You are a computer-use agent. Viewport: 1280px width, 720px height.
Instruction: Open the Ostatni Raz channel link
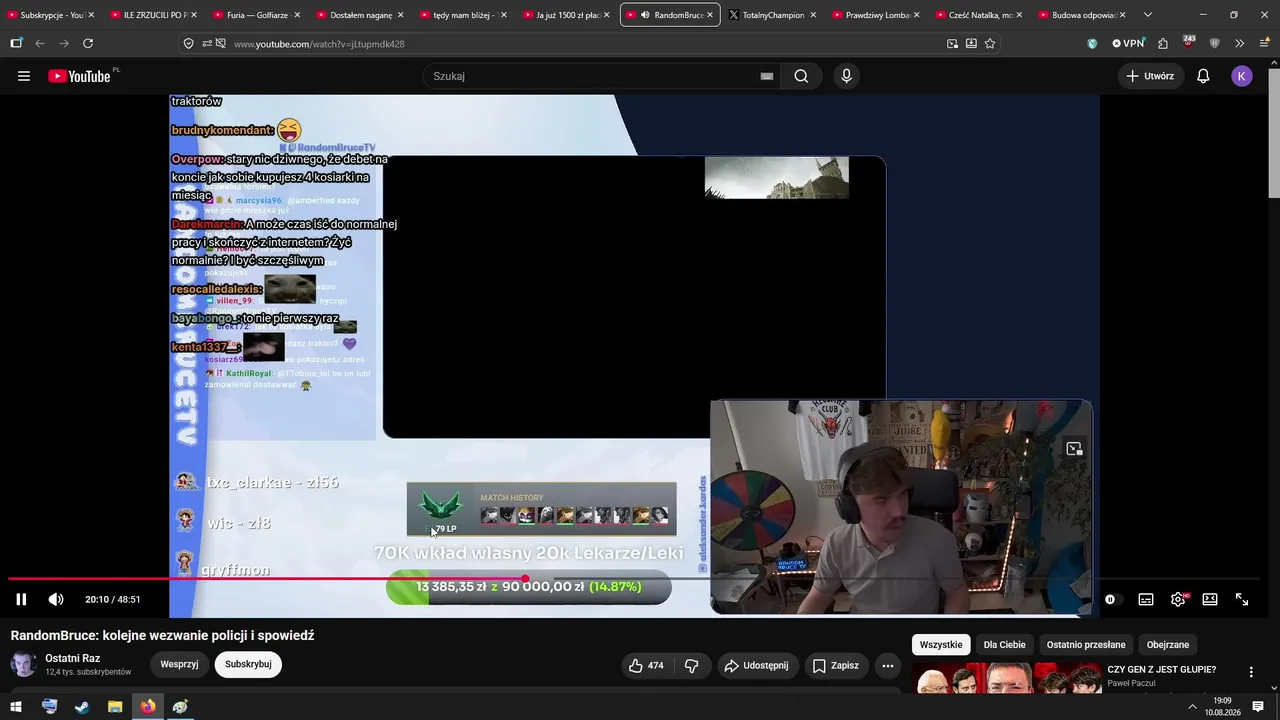click(x=72, y=658)
